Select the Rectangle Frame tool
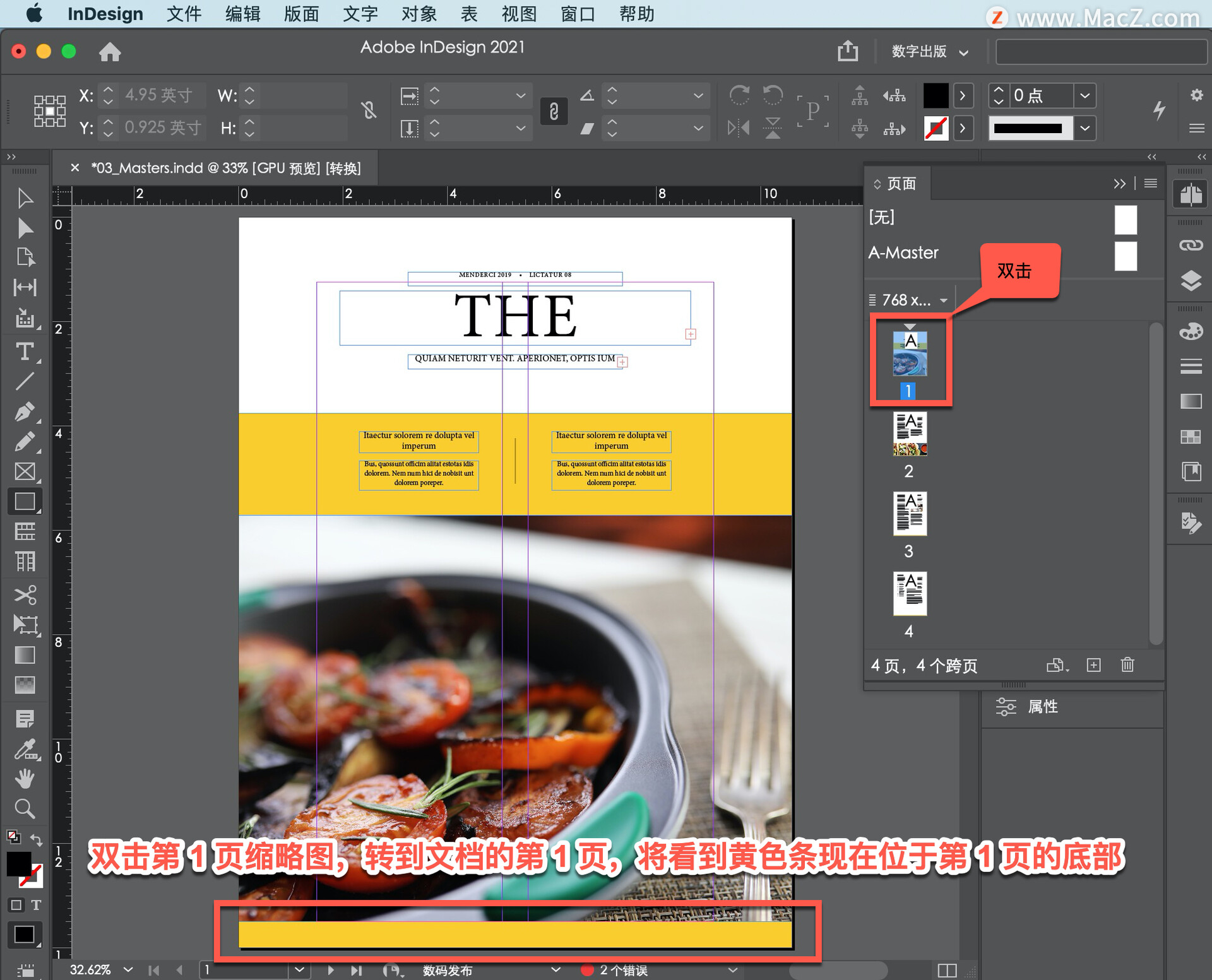This screenshot has height=980, width=1212. coord(25,471)
